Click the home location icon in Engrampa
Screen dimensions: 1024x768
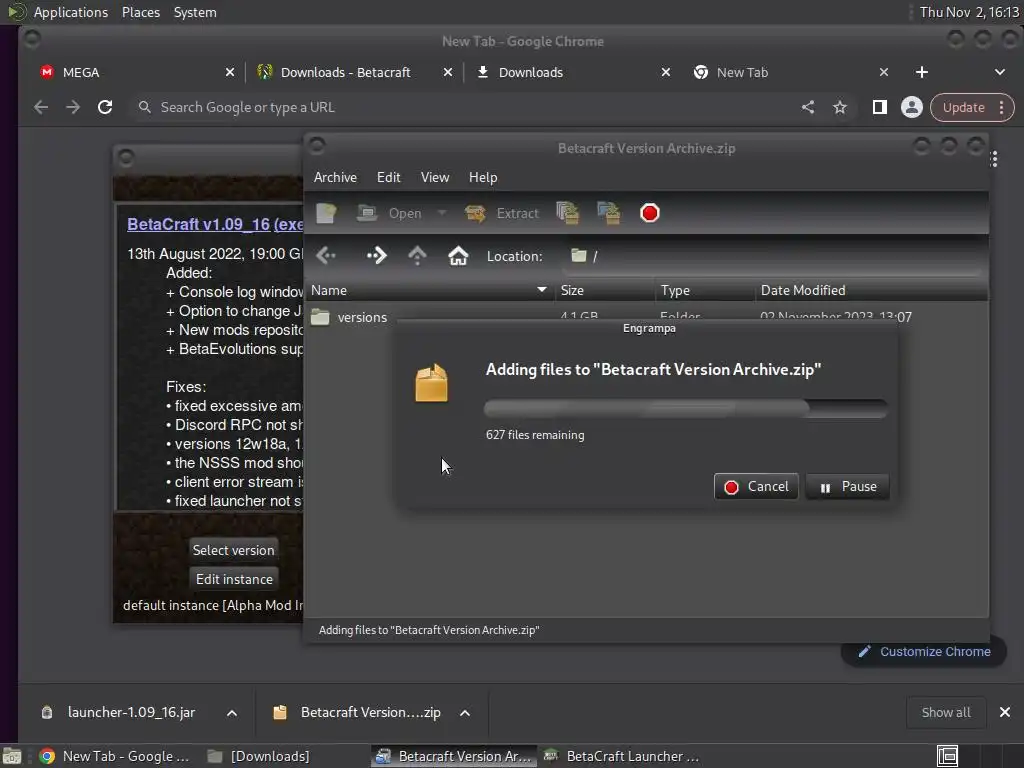(x=458, y=255)
